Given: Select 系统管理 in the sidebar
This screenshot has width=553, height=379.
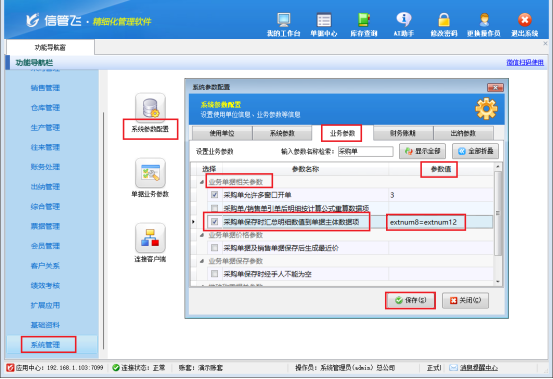Looking at the screenshot, I should point(45,344).
